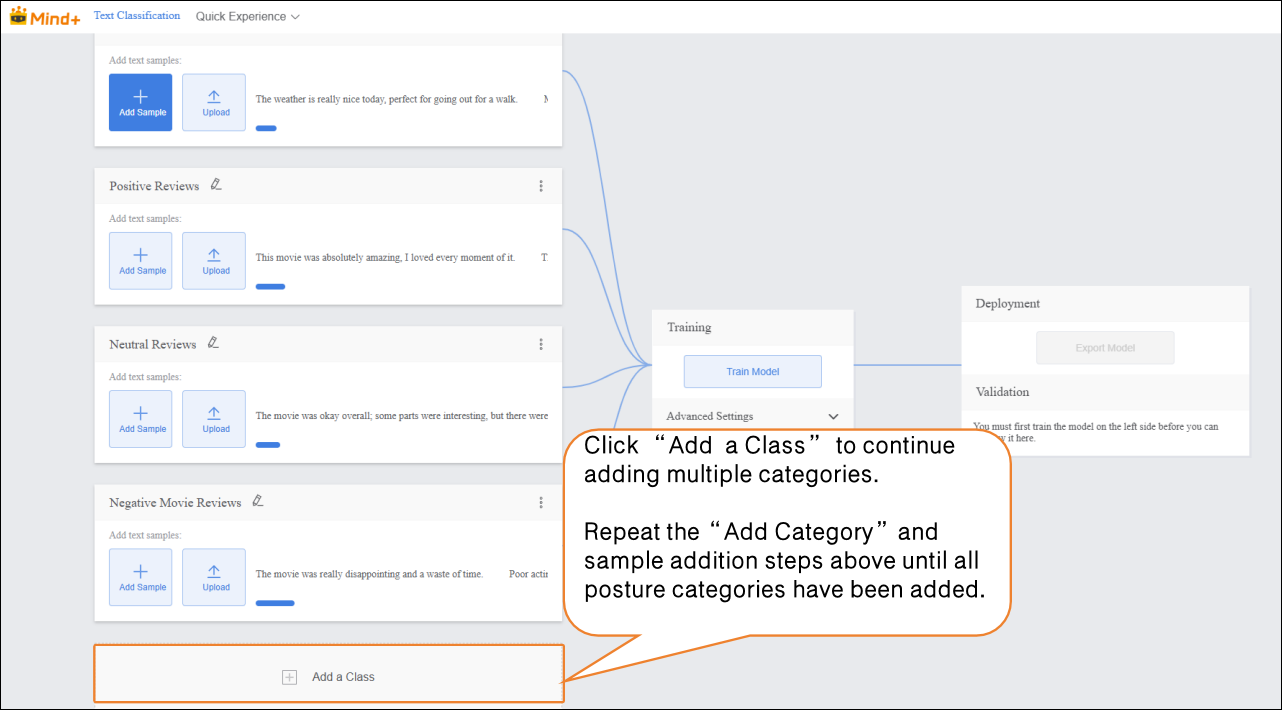Select the Positive Reviews sample text
The height and width of the screenshot is (710, 1282).
pos(386,258)
